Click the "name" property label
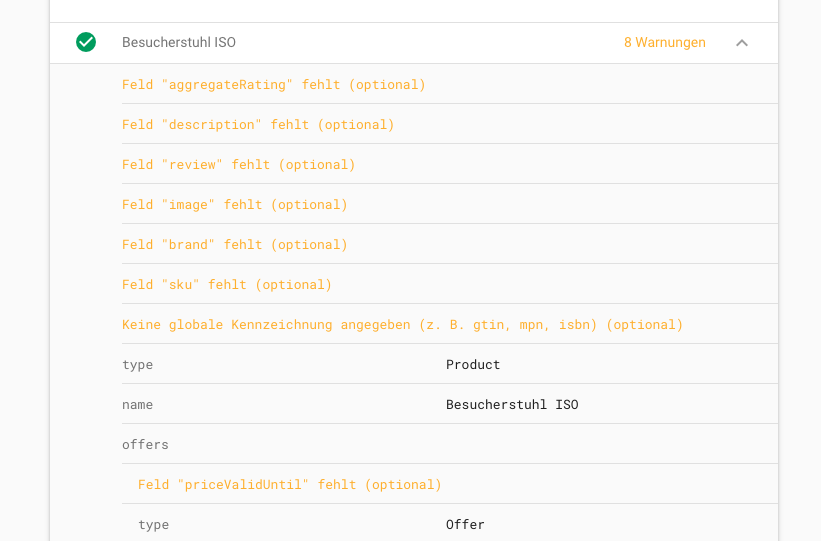 pyautogui.click(x=138, y=405)
